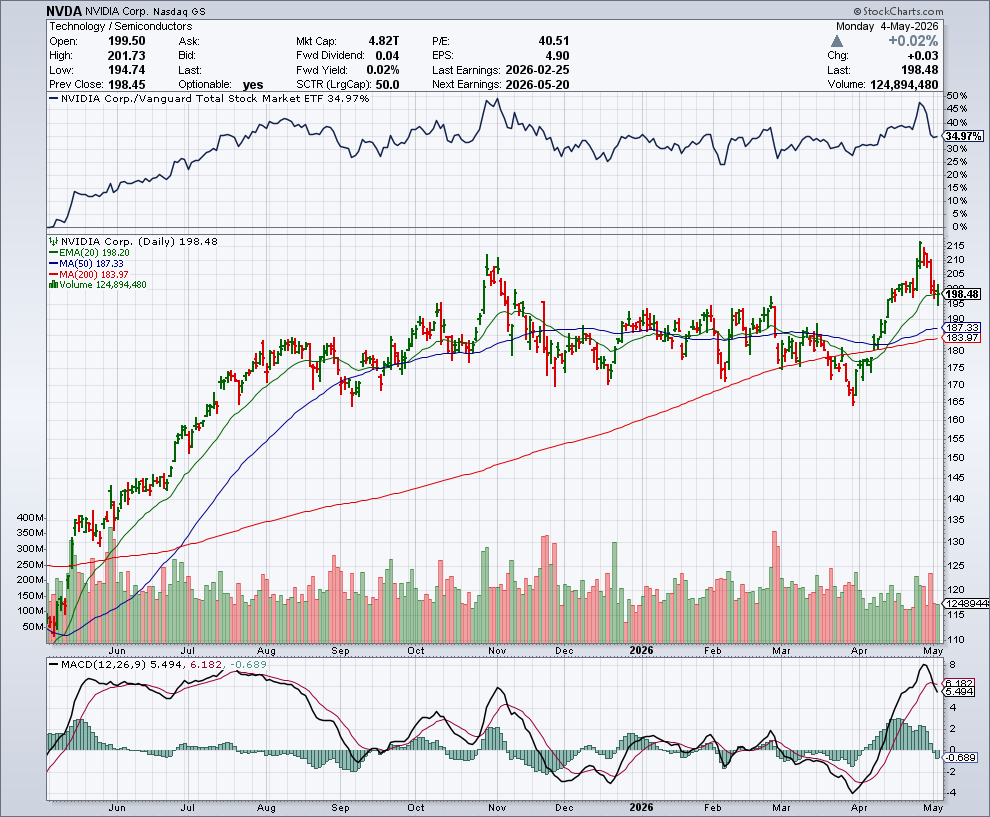Click 'Feb' on the MACD panel date axis
Viewport: 990px width, 817px height.
click(x=712, y=808)
